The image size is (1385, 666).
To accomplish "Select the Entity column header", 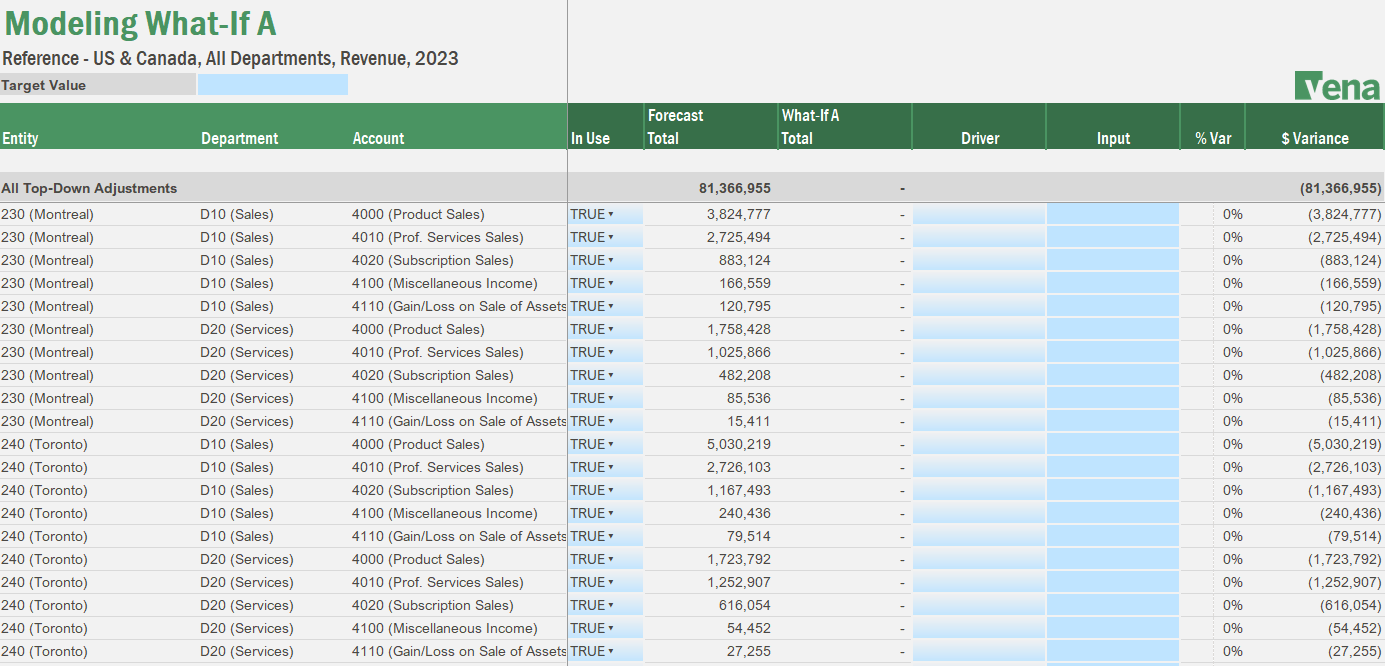I will tap(22, 138).
